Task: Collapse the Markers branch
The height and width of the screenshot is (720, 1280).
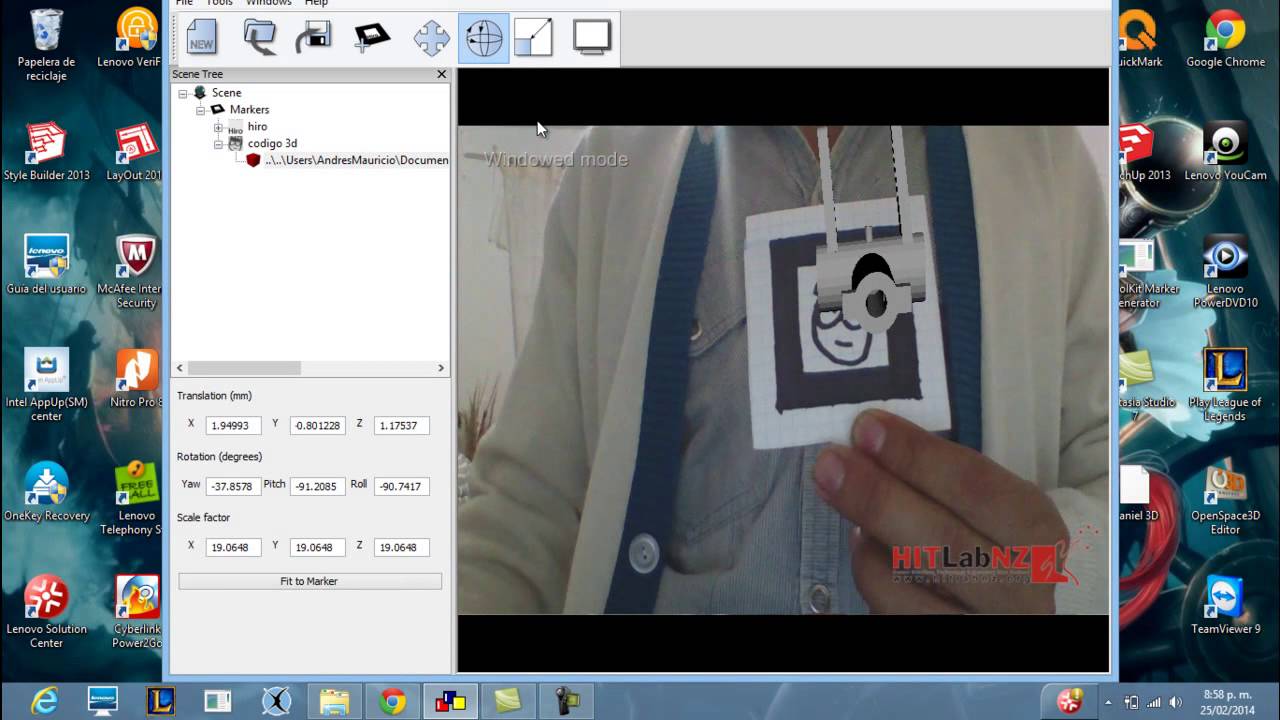Action: point(201,110)
